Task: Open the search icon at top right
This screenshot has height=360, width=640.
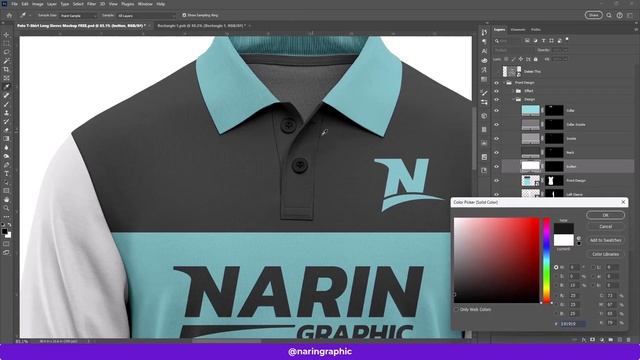Action: (x=609, y=15)
